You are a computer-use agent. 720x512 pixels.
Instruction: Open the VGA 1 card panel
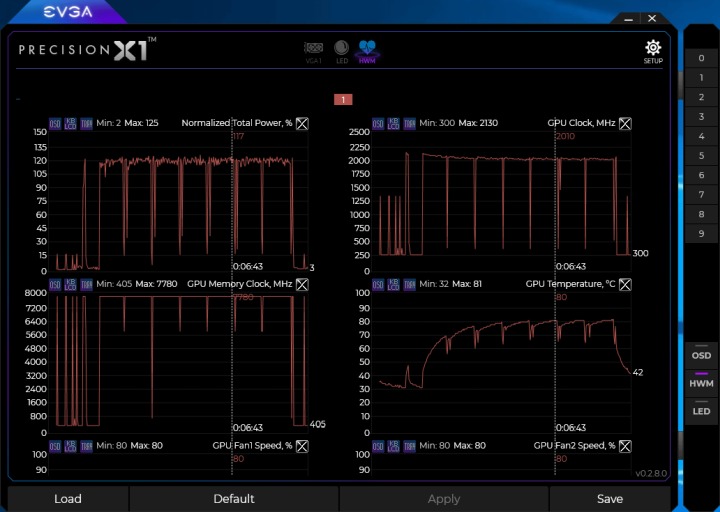pyautogui.click(x=314, y=52)
